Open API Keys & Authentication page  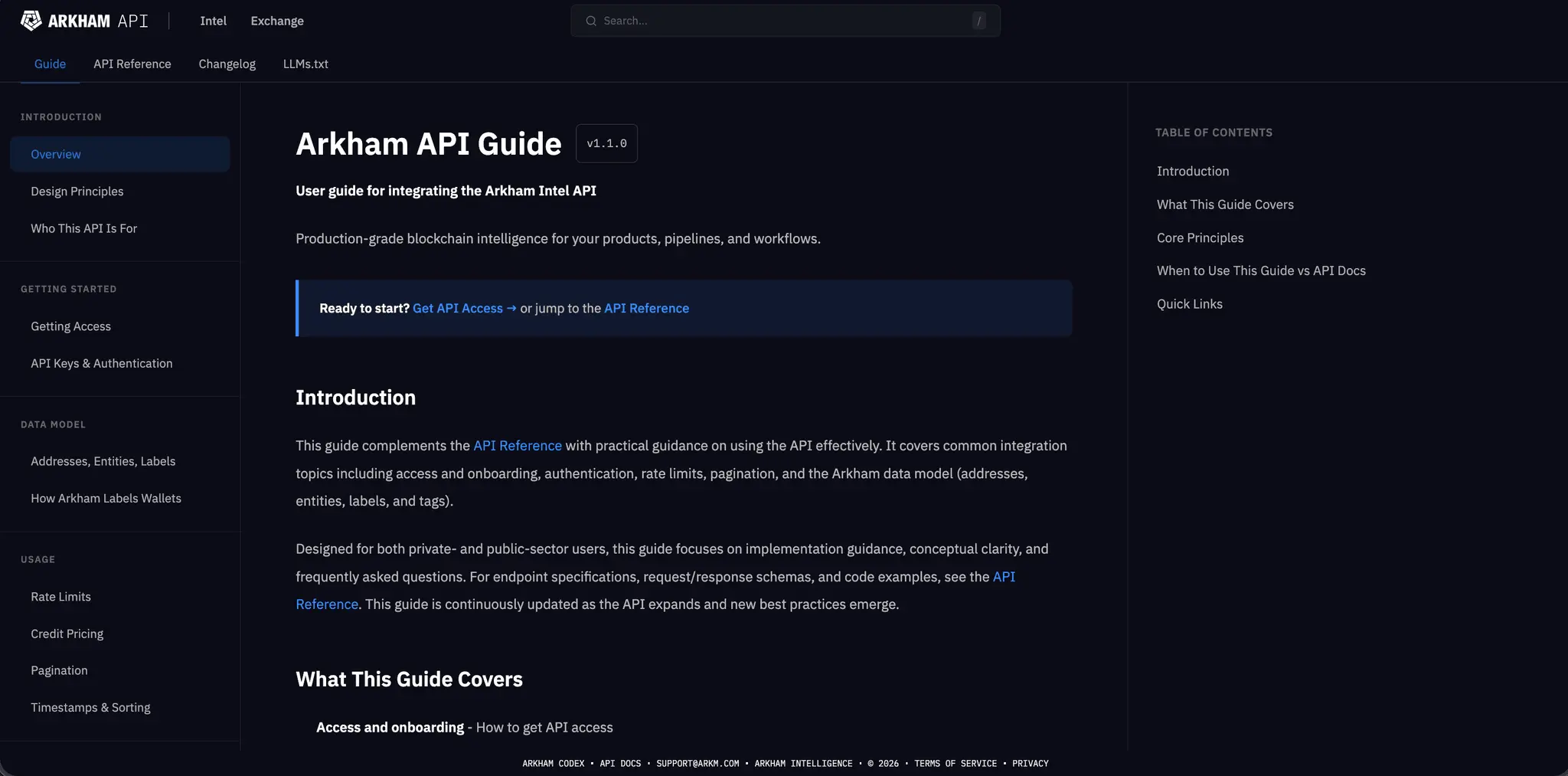[102, 363]
